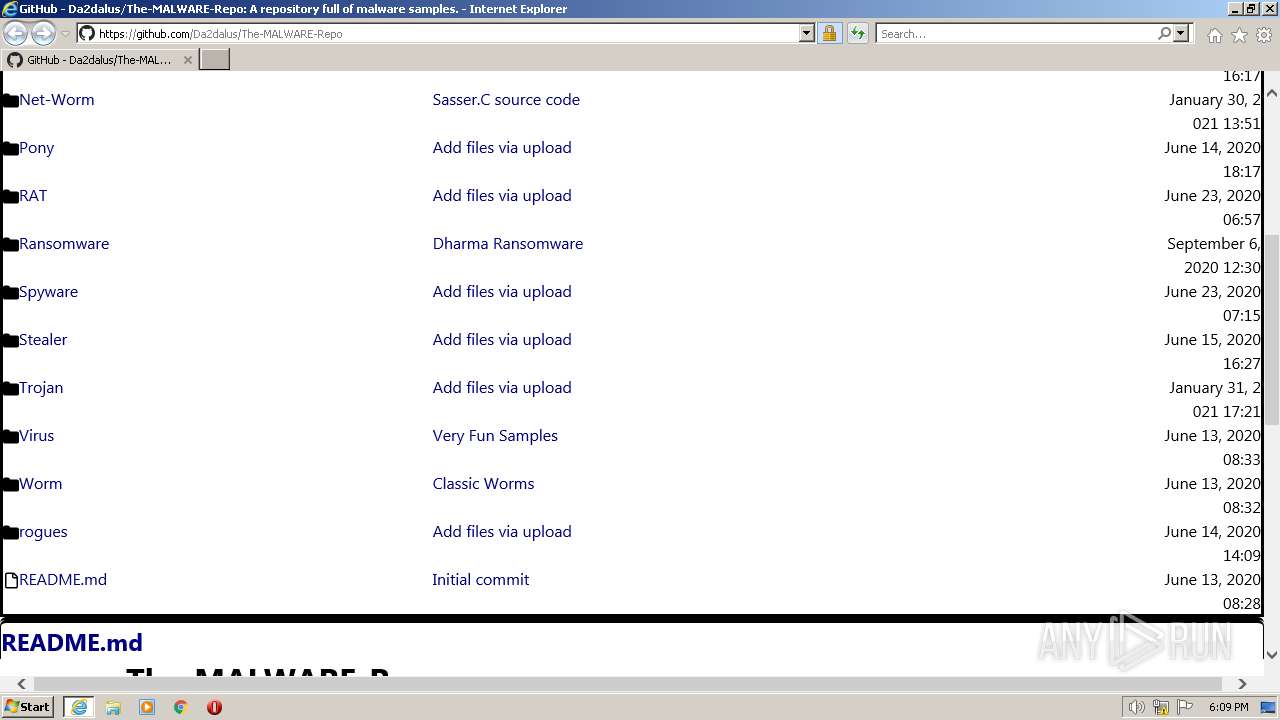This screenshot has width=1280, height=720.
Task: Click the Internet Explorer taskbar button
Action: pos(79,707)
